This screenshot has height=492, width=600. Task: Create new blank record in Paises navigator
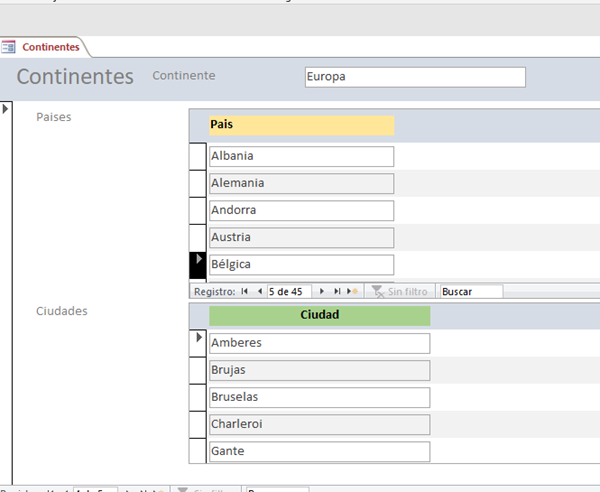352,292
